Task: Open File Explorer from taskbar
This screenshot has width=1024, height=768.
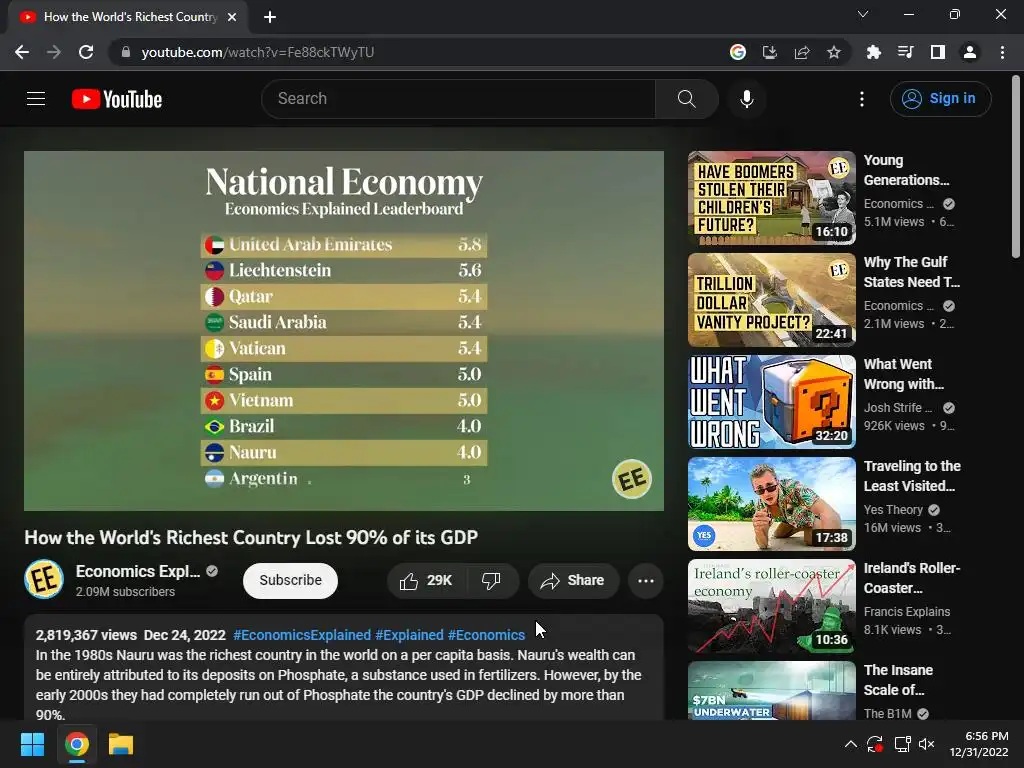Action: click(121, 744)
